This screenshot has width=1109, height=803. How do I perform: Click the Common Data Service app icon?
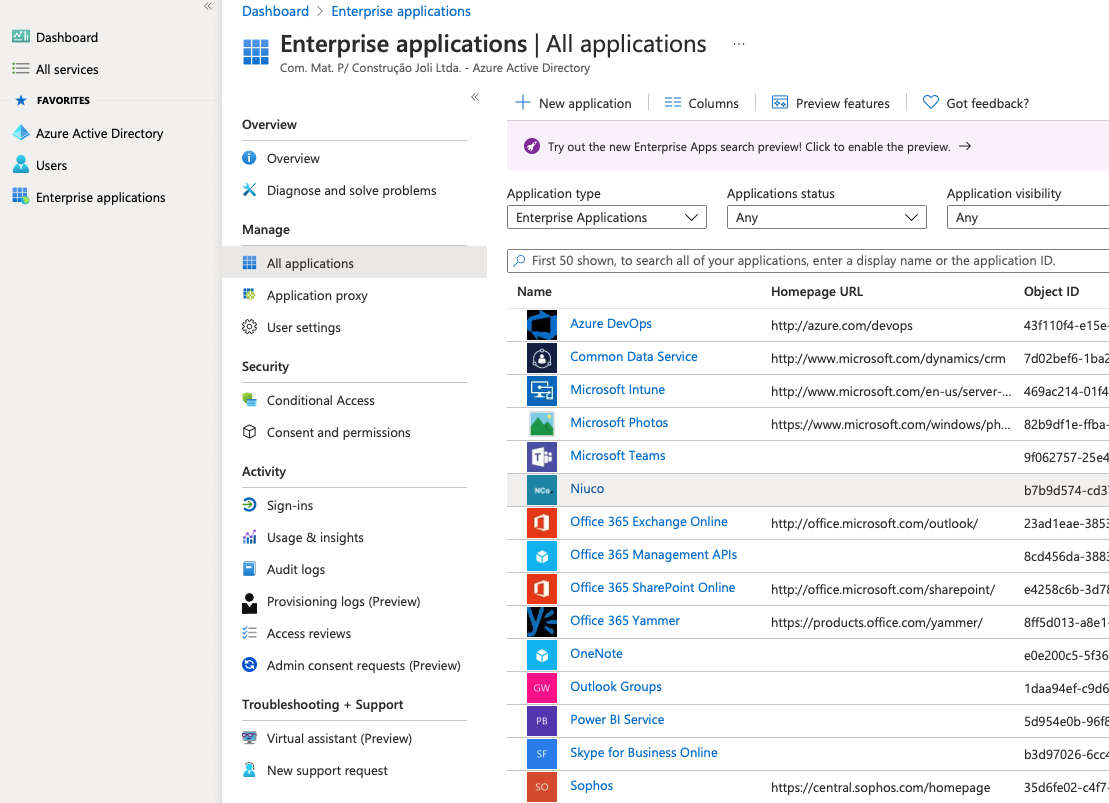point(542,358)
